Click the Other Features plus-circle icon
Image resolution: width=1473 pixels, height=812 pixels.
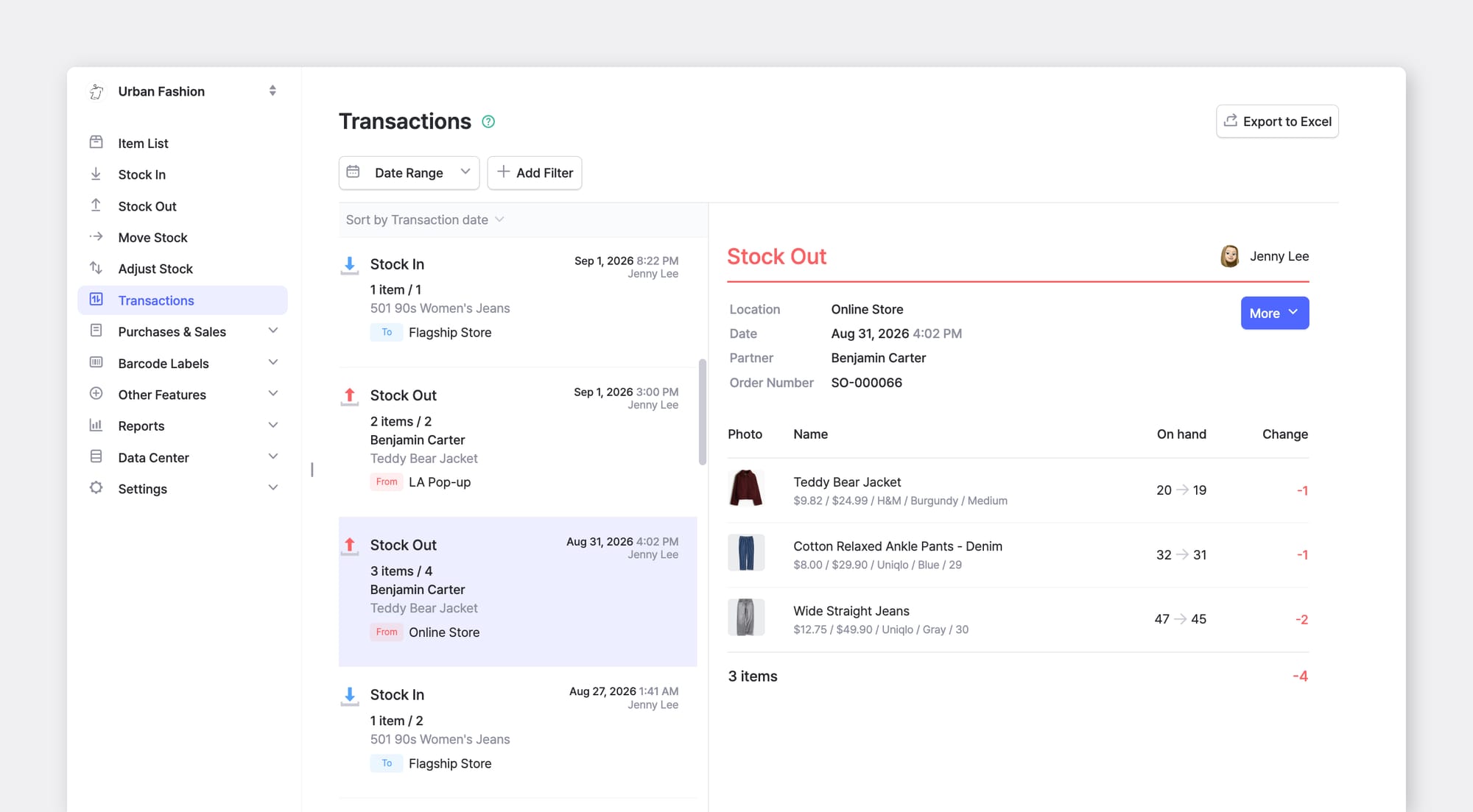(96, 394)
